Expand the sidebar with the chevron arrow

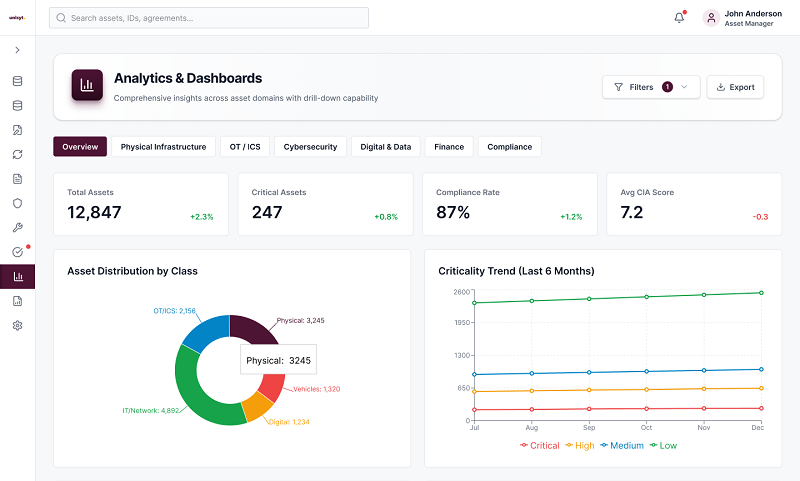pos(17,50)
